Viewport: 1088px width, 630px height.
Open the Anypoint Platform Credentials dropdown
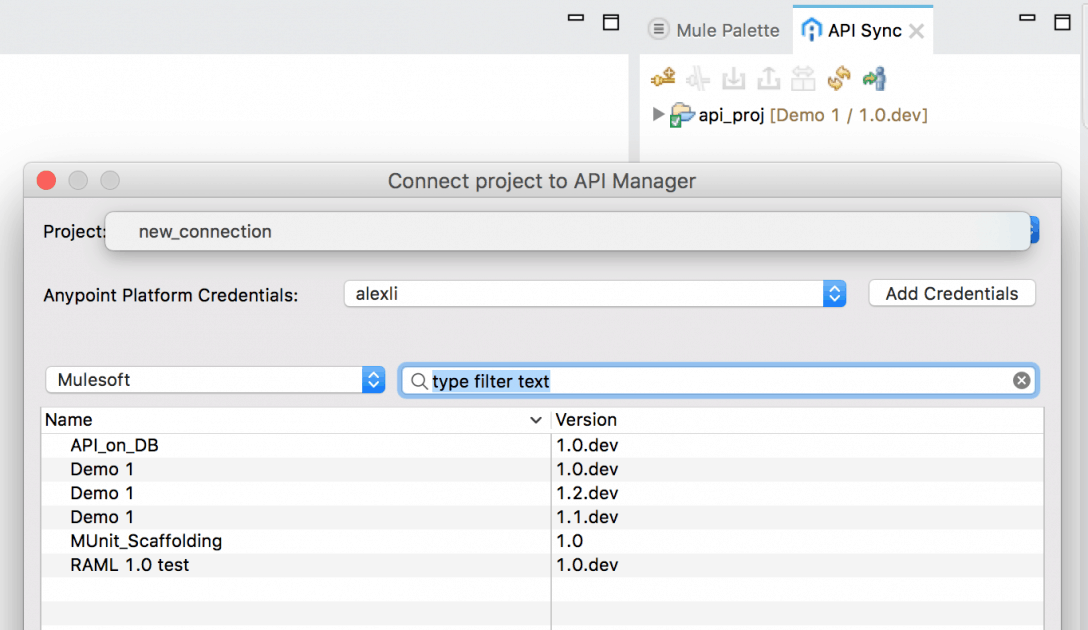[x=833, y=293]
